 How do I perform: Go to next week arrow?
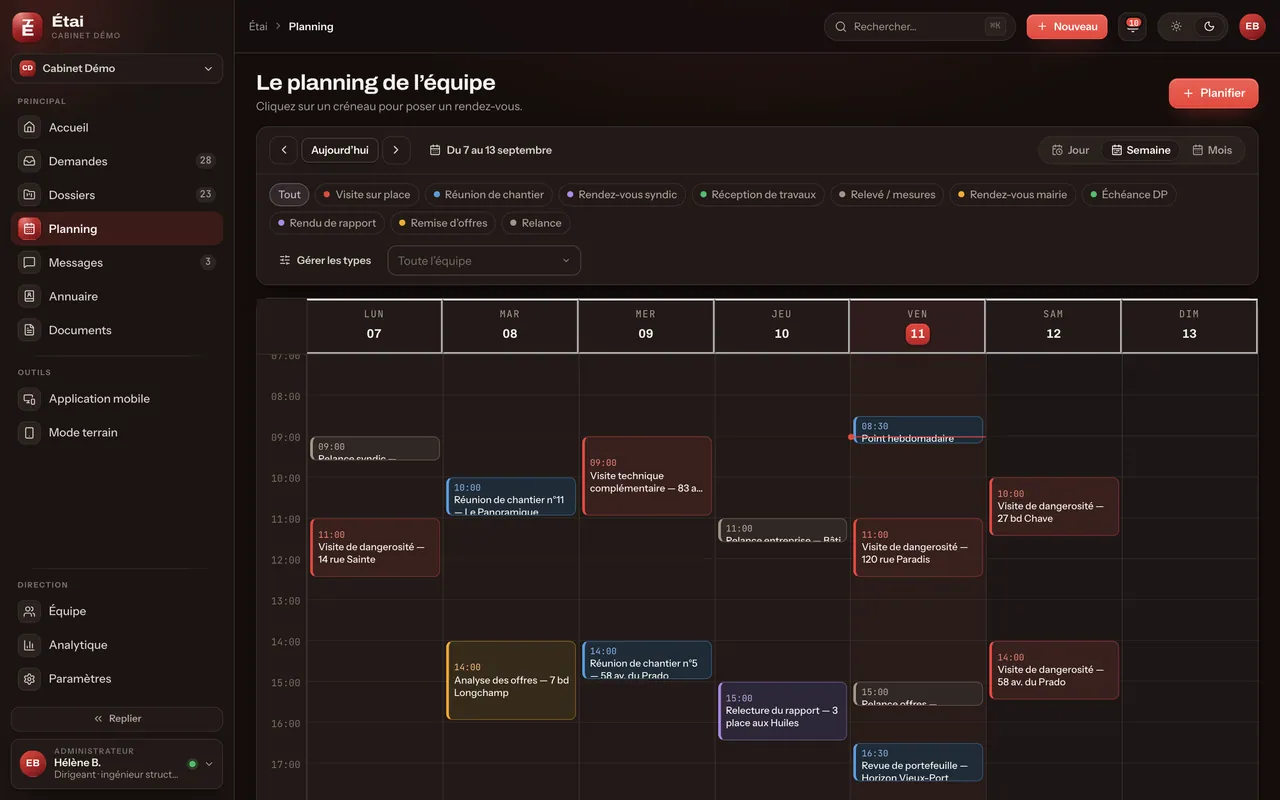396,150
